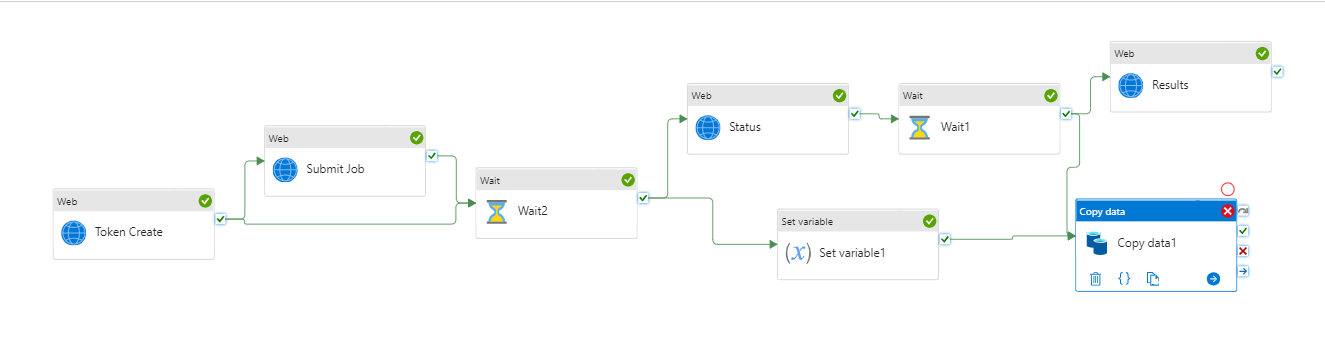Select the Status Web activity header
1325x362 pixels.
[768, 96]
